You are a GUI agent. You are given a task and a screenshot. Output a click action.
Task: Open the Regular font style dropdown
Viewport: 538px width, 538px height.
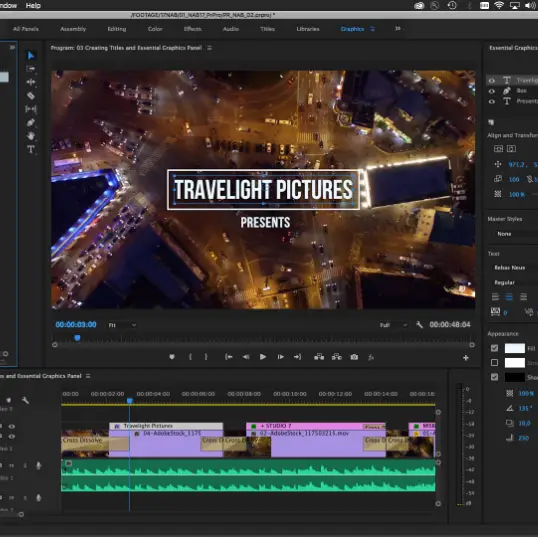[x=515, y=282]
